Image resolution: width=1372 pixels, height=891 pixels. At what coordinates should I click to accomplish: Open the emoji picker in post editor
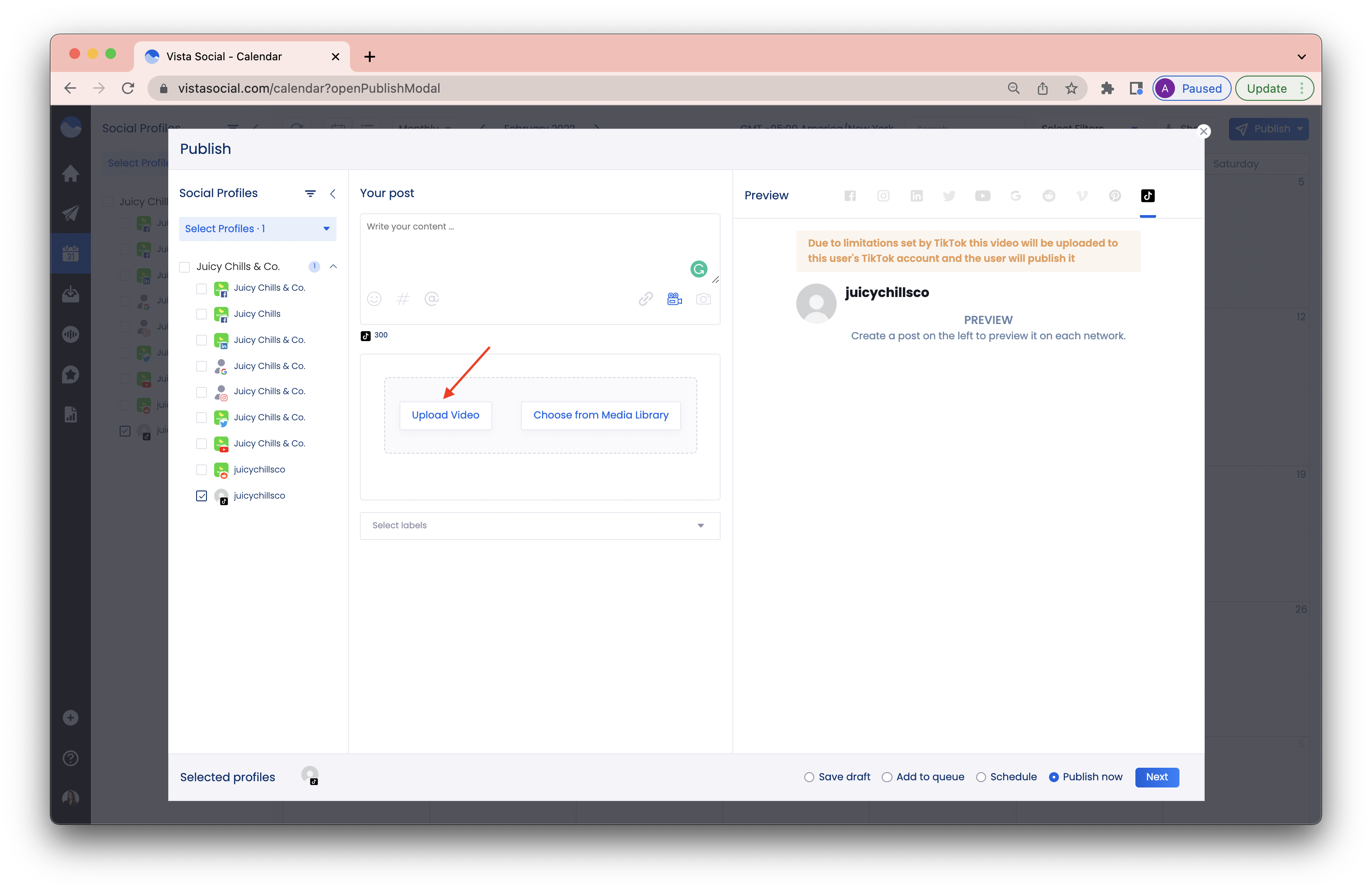(x=374, y=299)
